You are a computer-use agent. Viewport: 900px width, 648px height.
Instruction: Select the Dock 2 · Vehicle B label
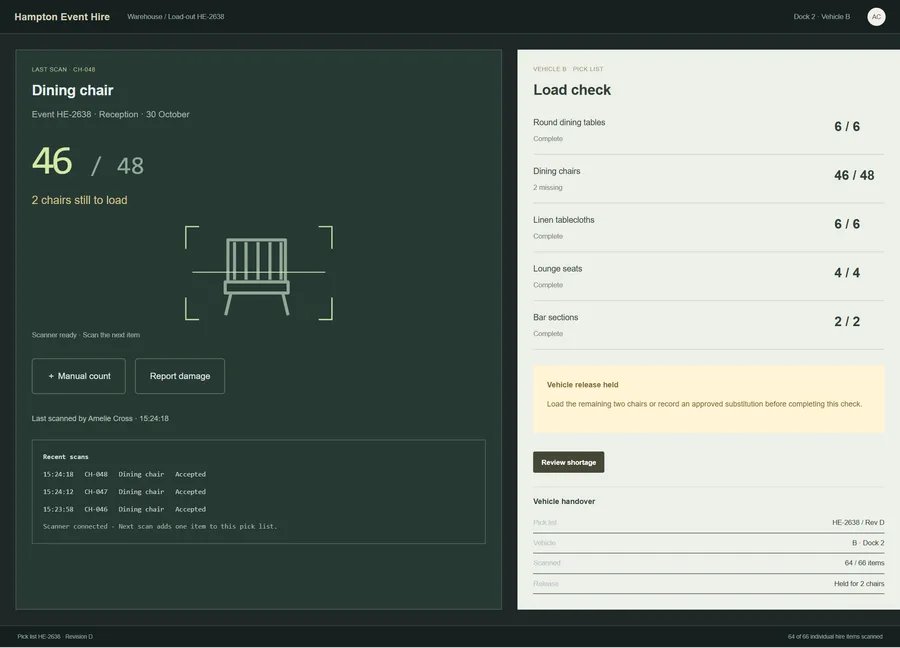(821, 17)
